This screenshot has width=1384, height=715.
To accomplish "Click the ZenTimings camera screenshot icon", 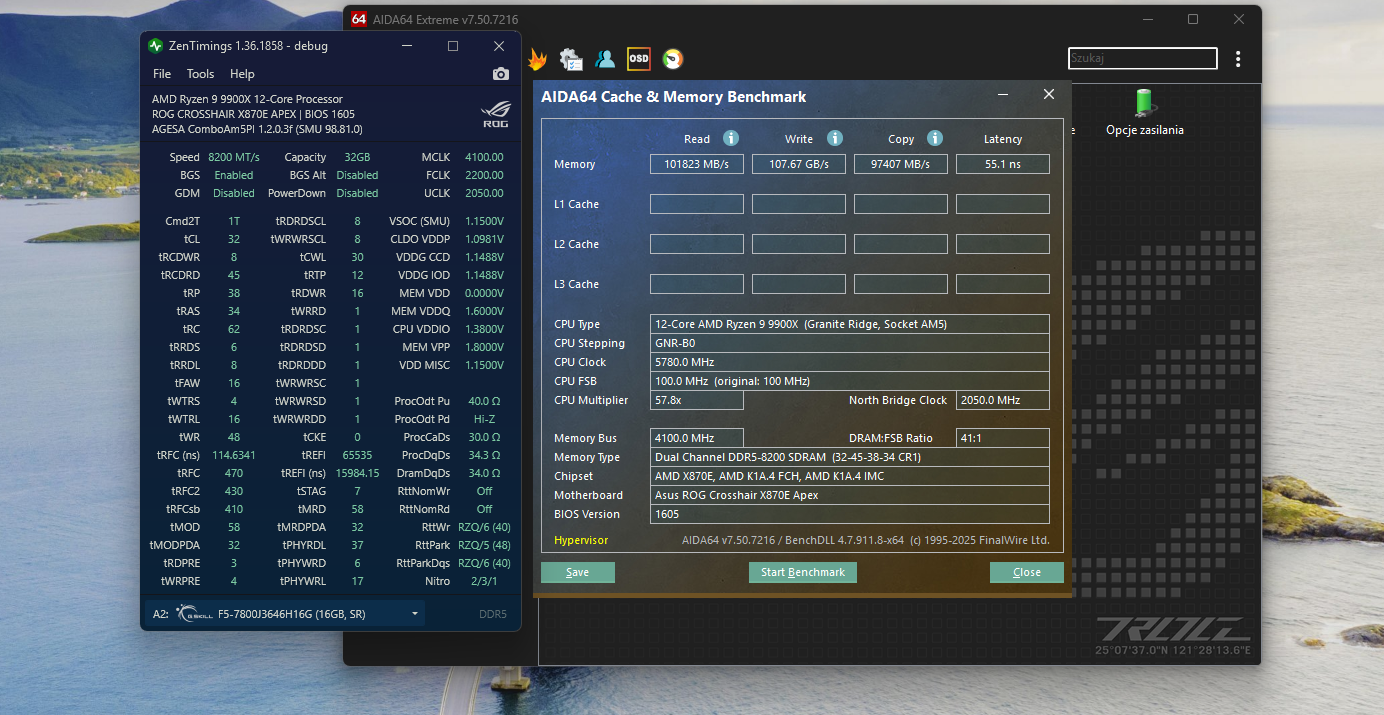I will click(501, 74).
